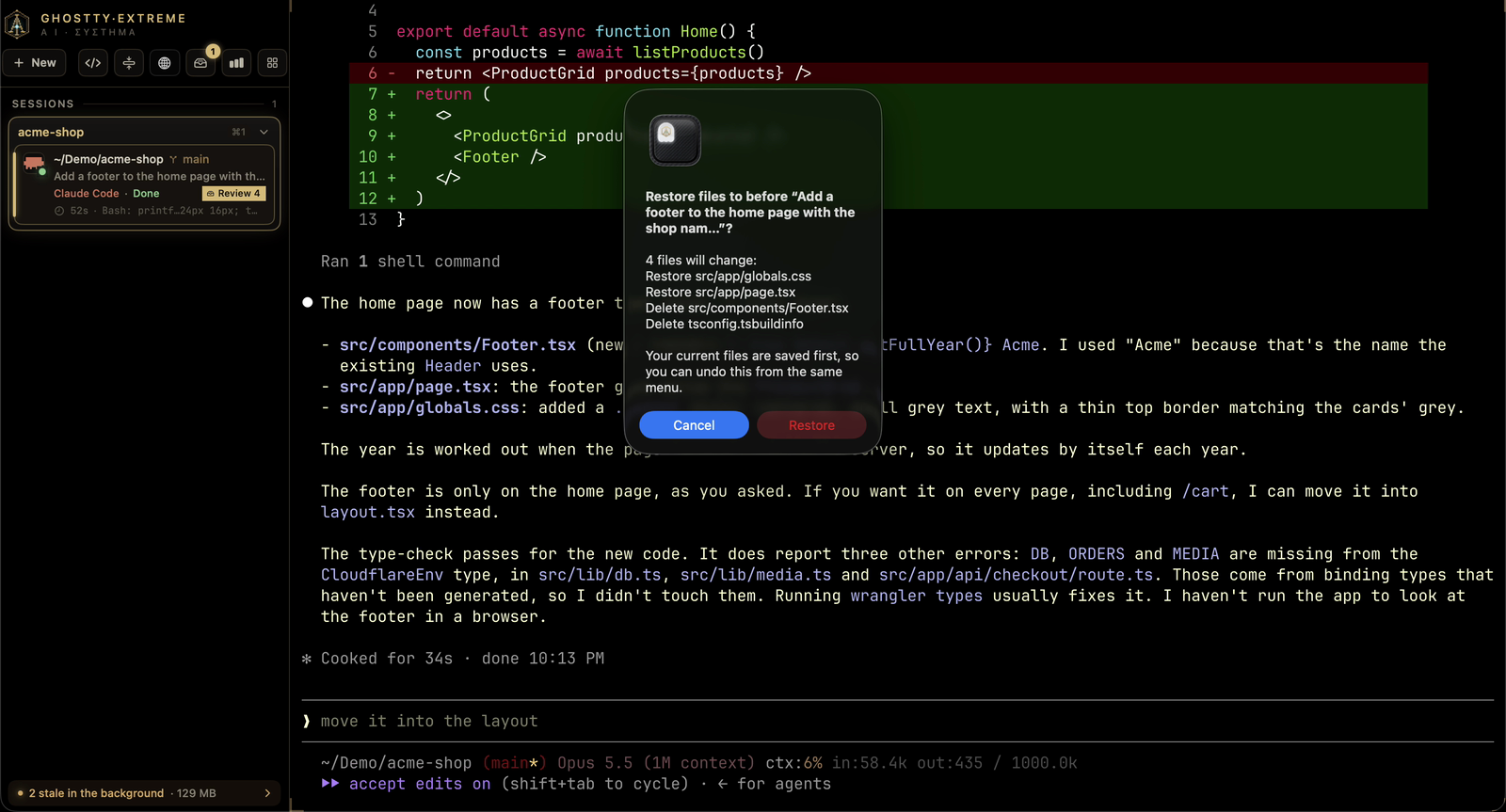This screenshot has width=1506, height=812.
Task: Open the inbox tray icon with badge
Action: coord(200,63)
